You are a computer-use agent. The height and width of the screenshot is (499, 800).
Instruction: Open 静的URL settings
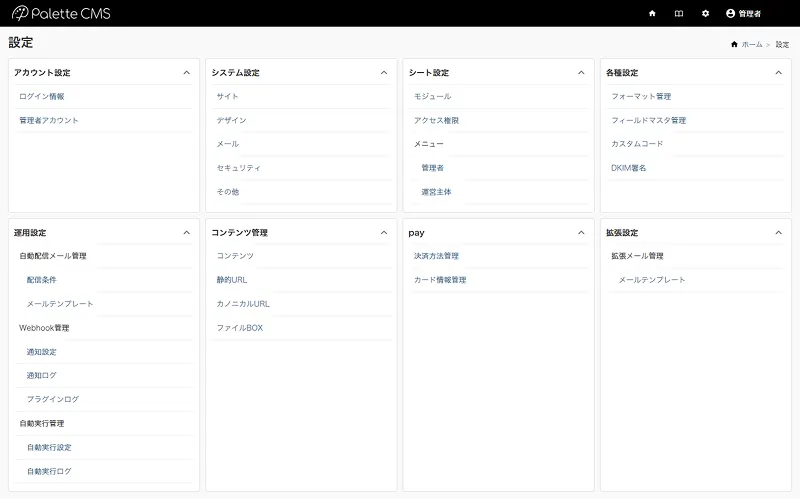click(x=232, y=280)
